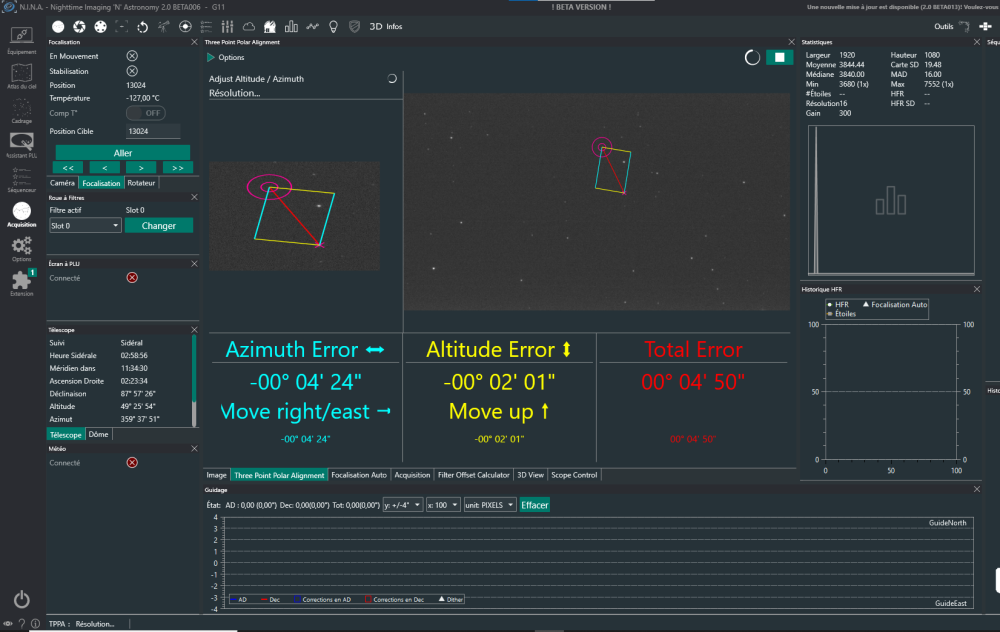Click the power icon in the sidebar
The height and width of the screenshot is (632, 1000).
[x=22, y=599]
